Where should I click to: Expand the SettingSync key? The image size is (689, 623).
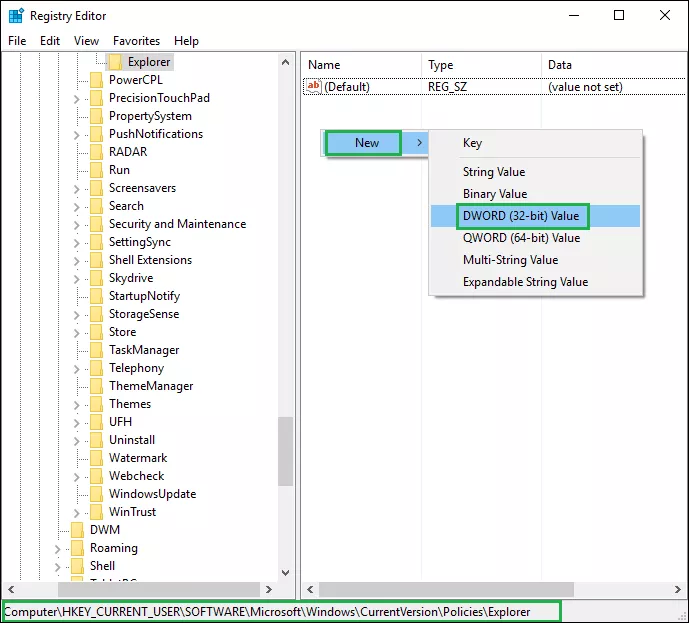click(76, 243)
